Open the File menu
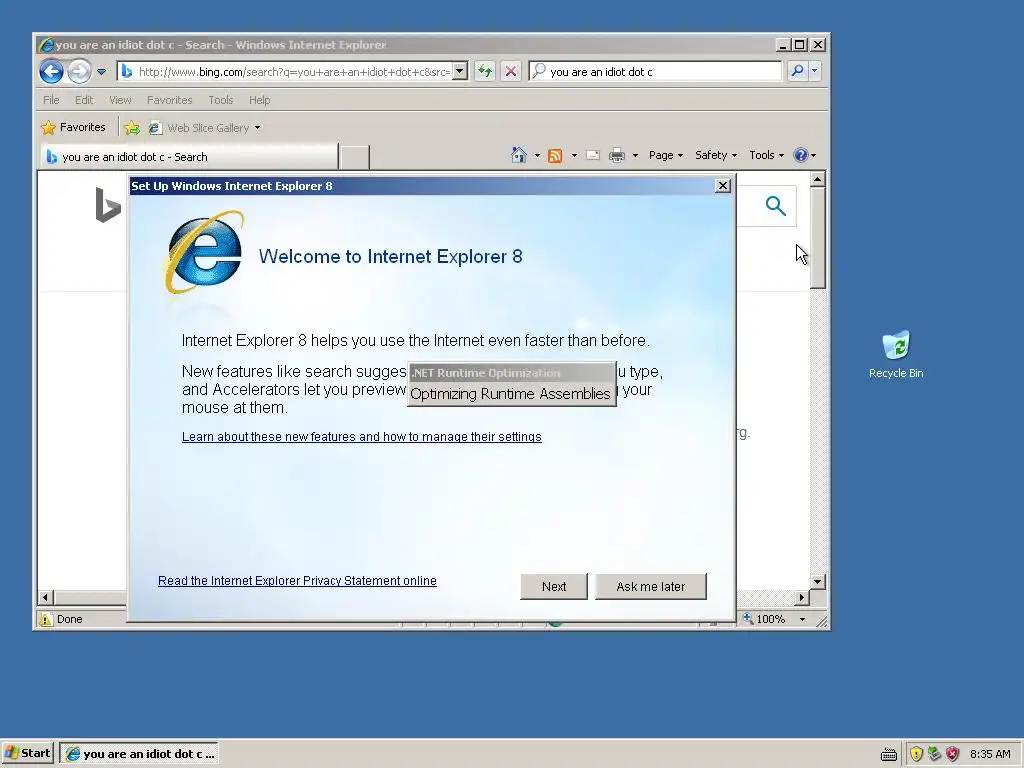 point(51,100)
